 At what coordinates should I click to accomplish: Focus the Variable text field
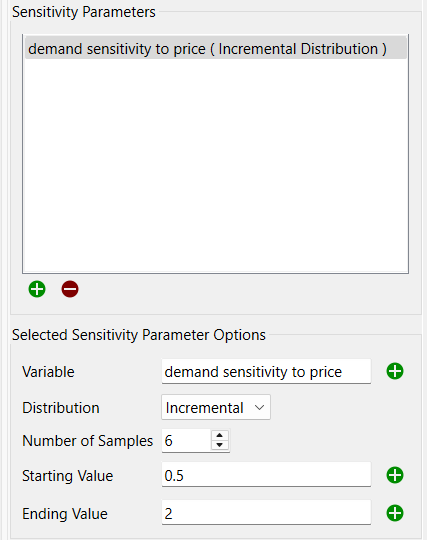click(x=266, y=371)
